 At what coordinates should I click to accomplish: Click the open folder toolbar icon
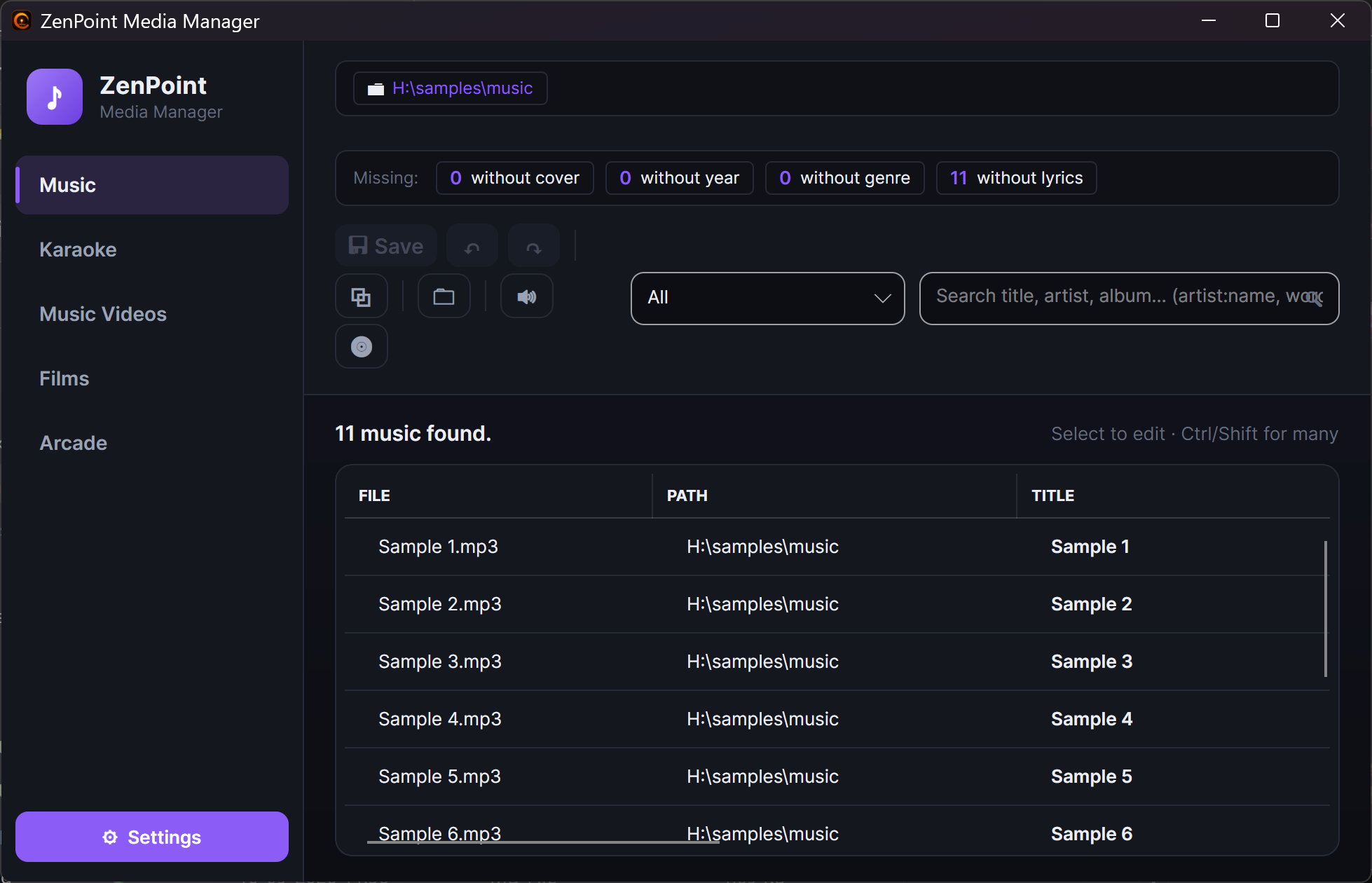[444, 296]
